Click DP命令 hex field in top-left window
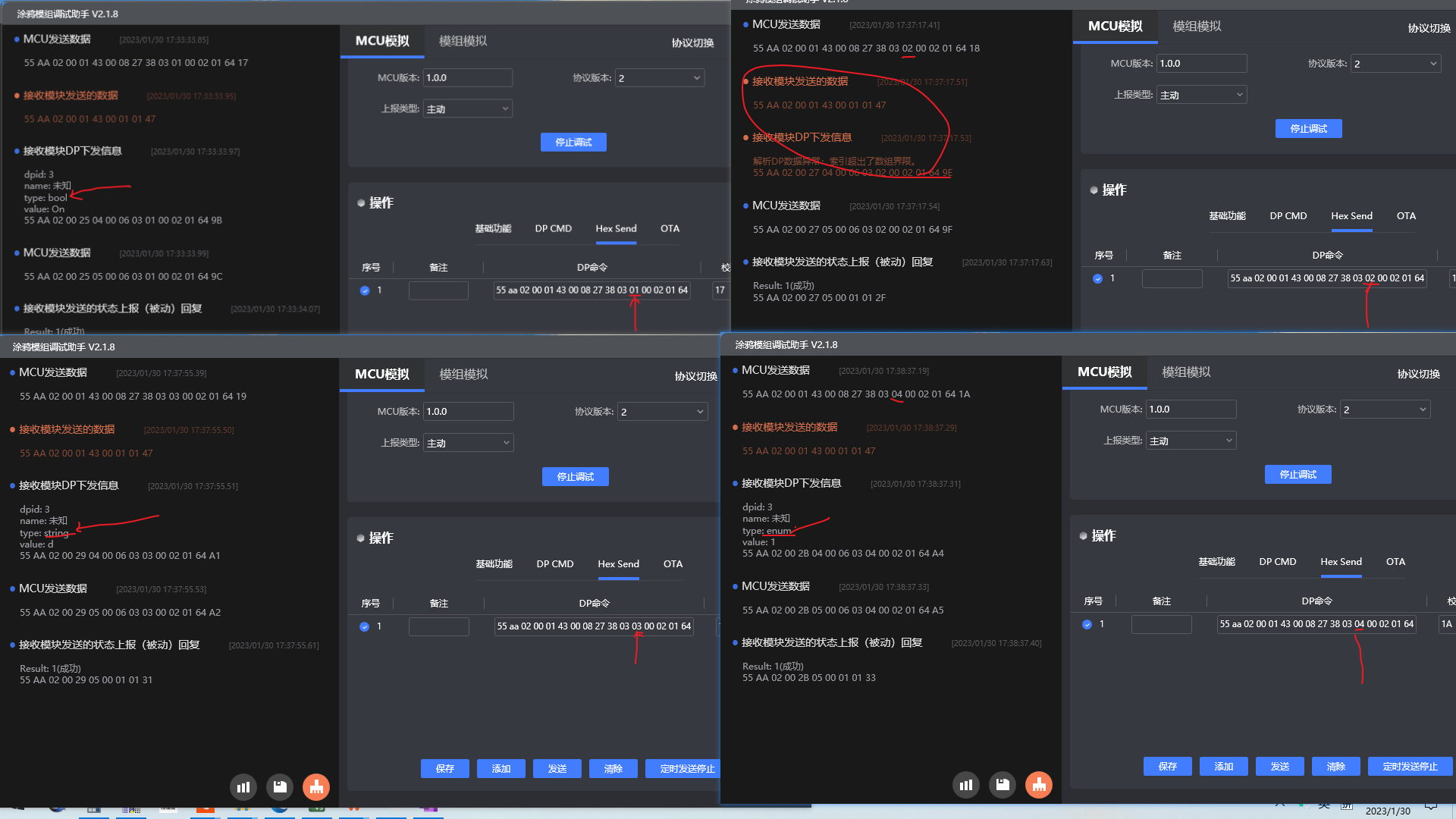1456x819 pixels. 591,290
